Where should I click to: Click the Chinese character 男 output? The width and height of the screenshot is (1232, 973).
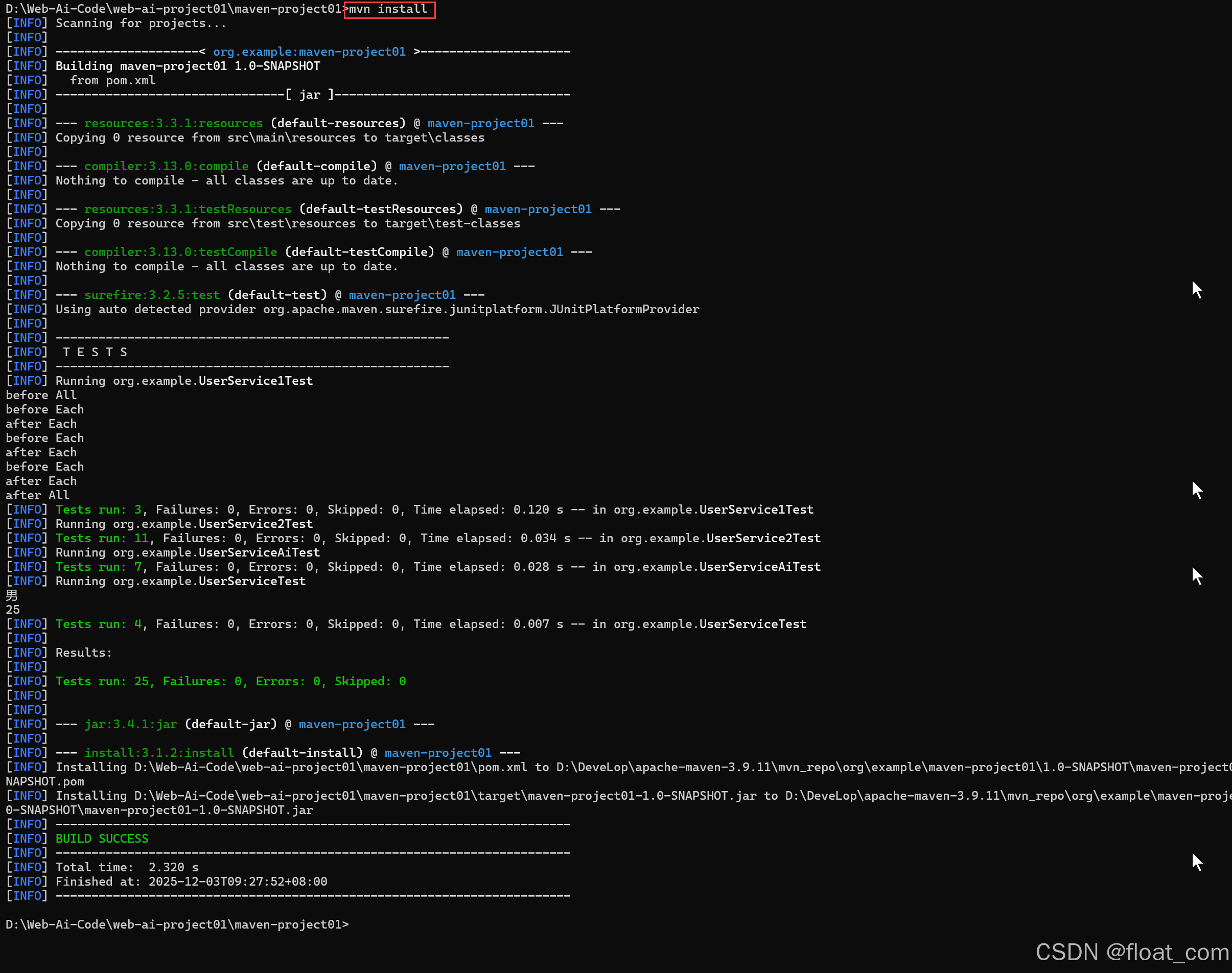coord(12,595)
